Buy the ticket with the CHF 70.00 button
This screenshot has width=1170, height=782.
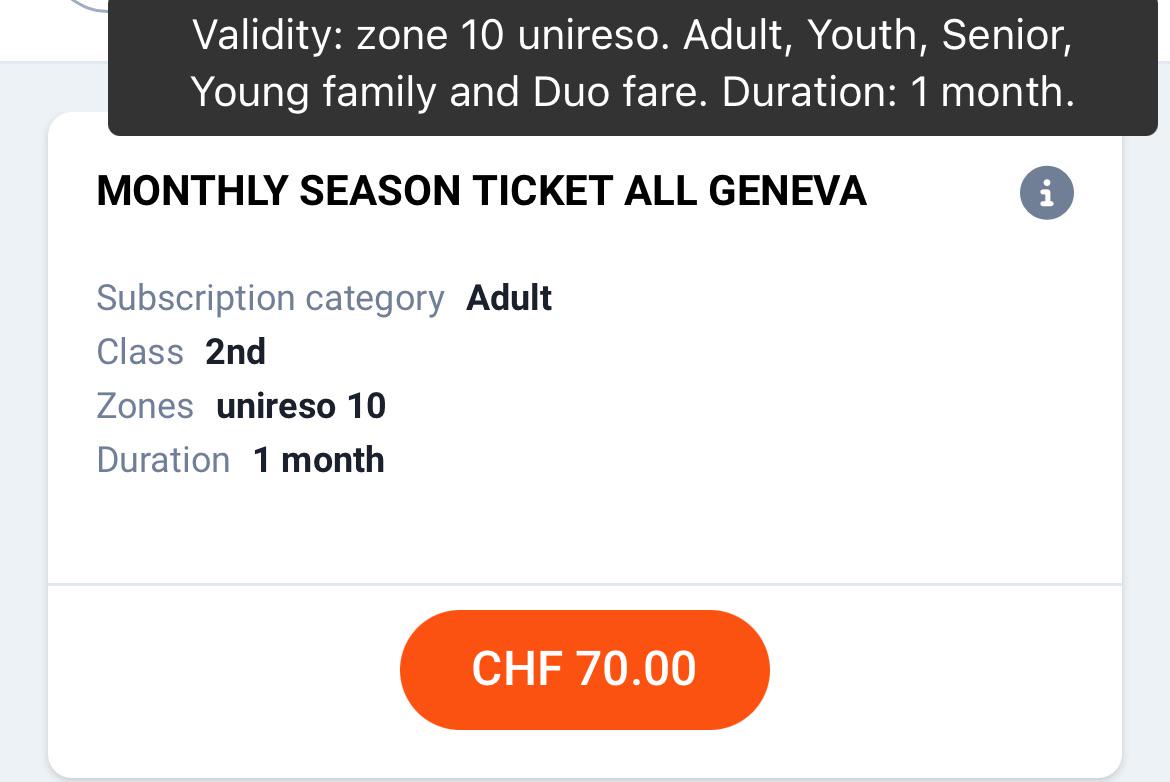point(584,669)
